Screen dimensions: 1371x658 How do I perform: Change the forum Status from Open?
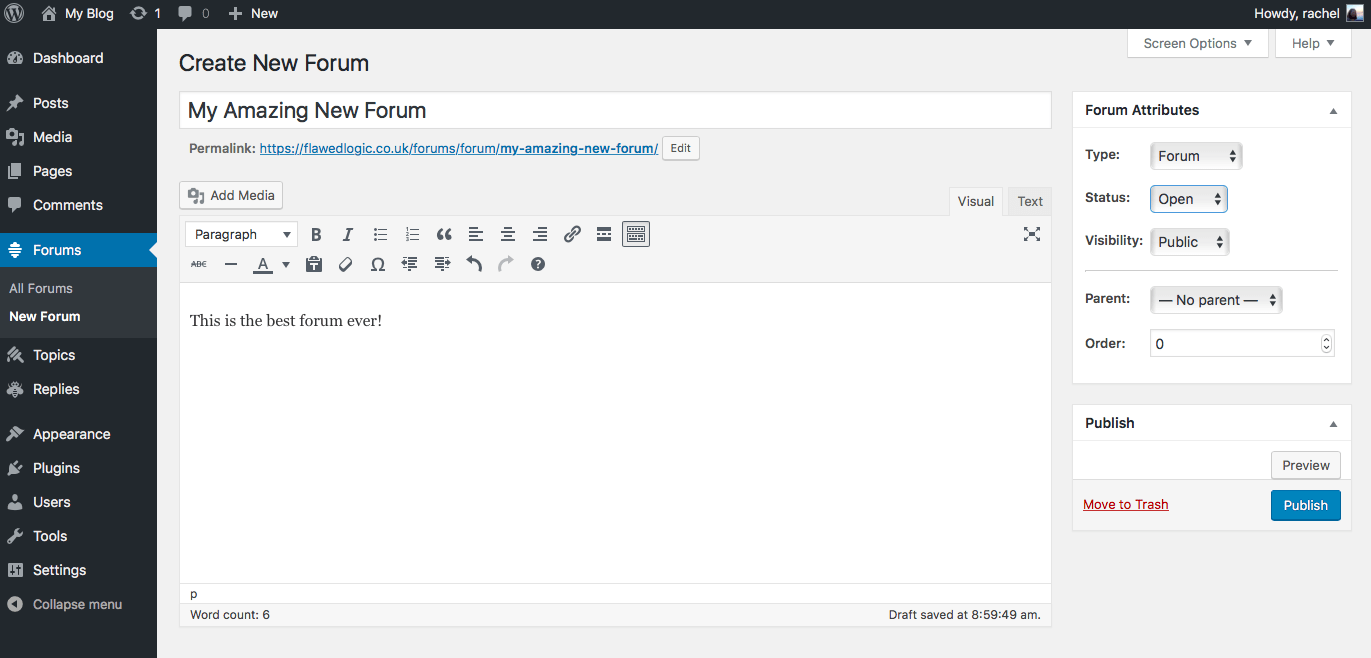(1188, 199)
